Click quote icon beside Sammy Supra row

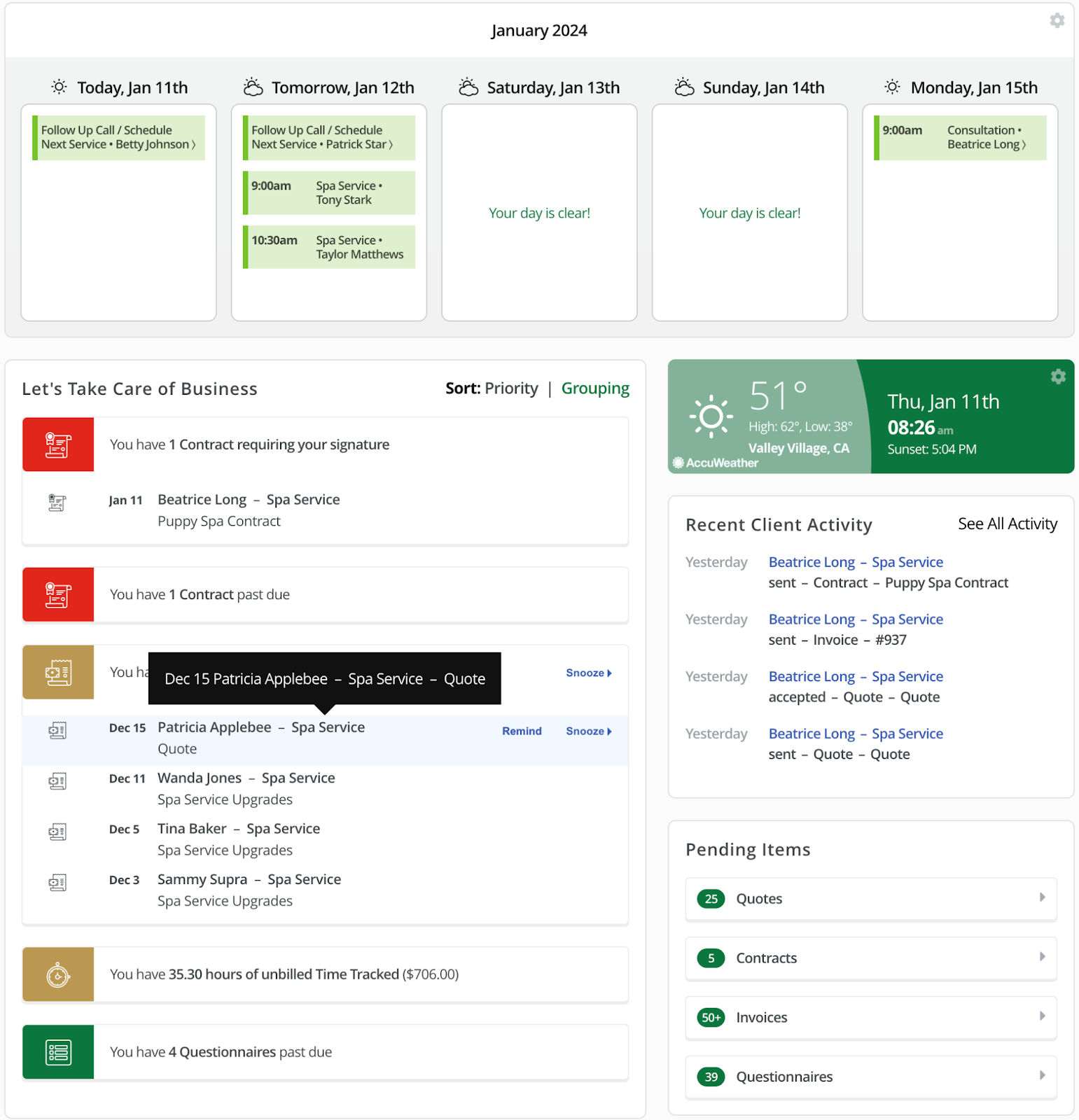[57, 883]
